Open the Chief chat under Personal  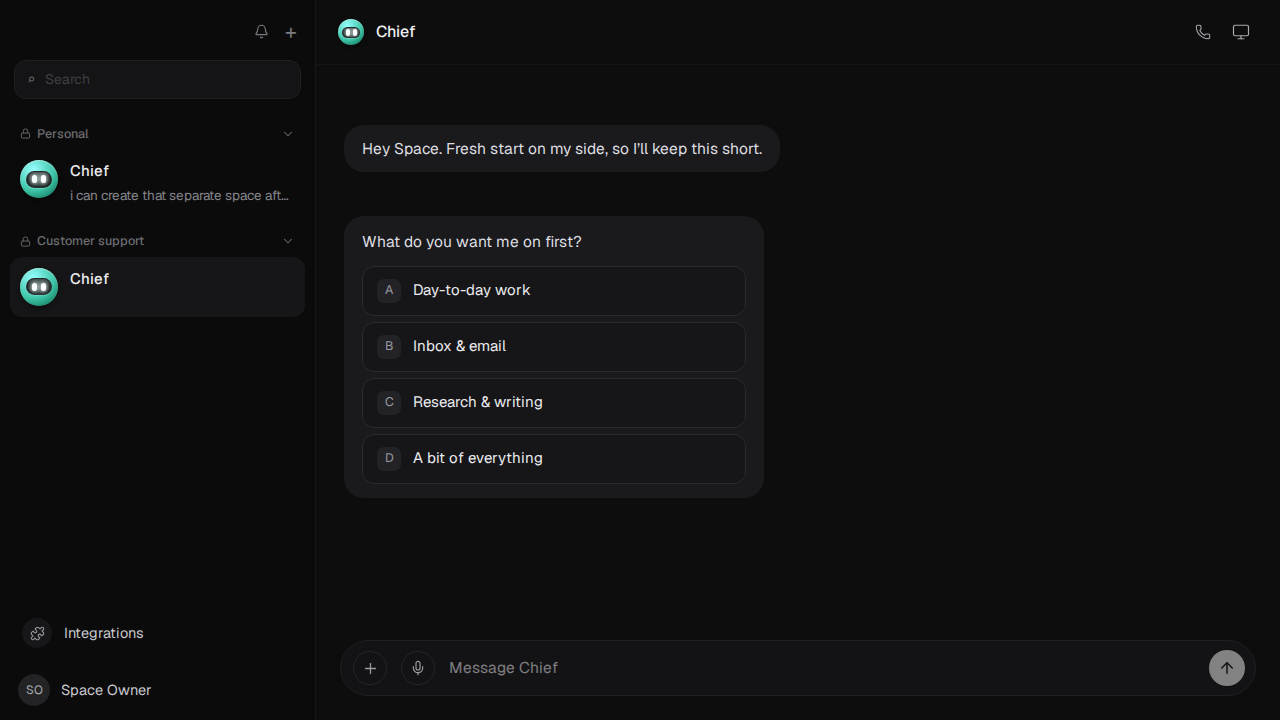point(157,181)
